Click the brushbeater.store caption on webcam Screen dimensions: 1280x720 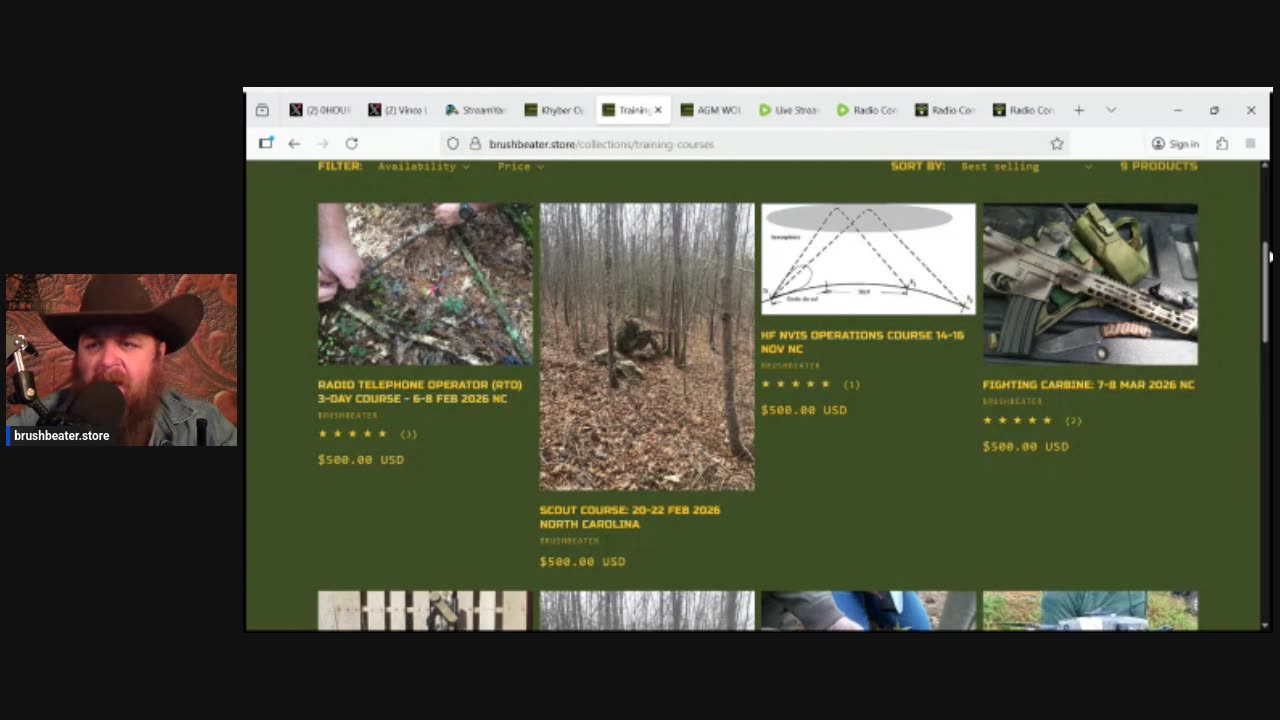click(61, 436)
